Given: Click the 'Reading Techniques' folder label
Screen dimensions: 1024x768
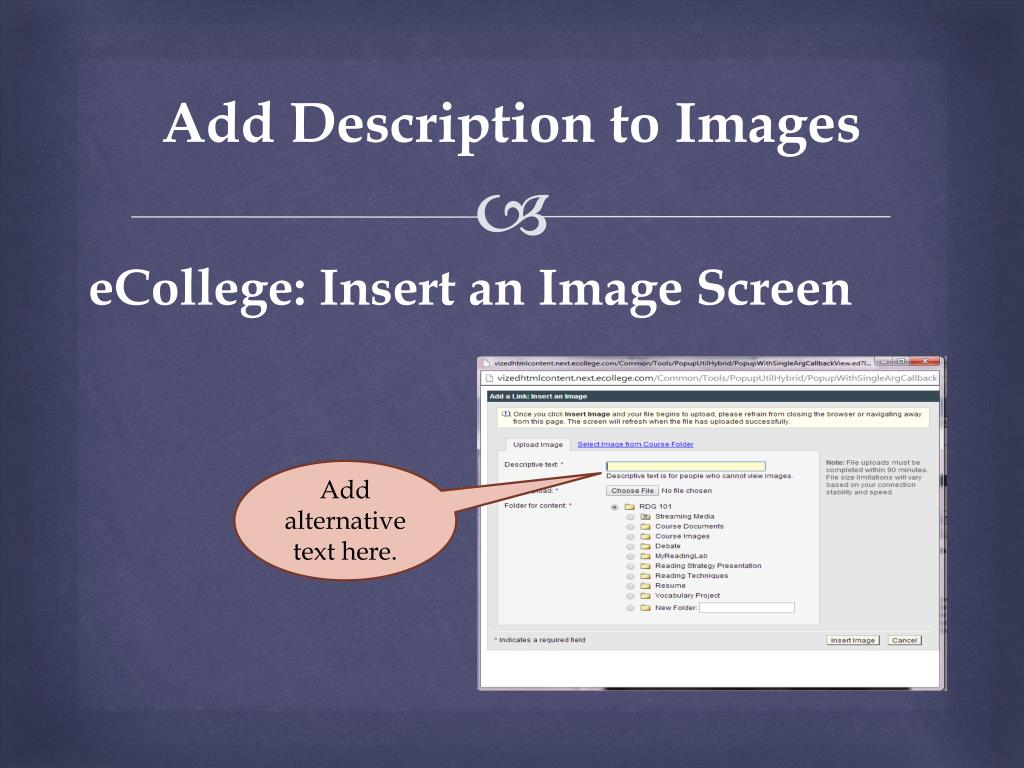Looking at the screenshot, I should [691, 576].
